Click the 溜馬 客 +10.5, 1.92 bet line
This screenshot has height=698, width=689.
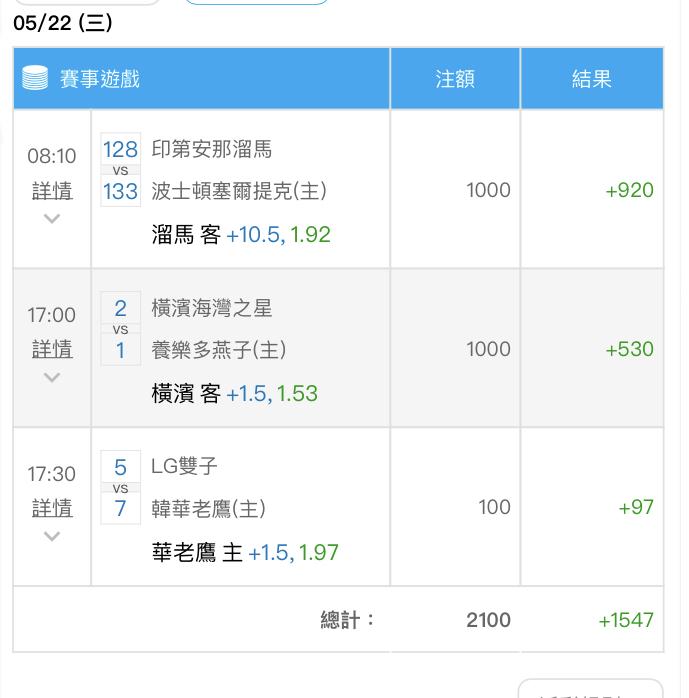click(x=241, y=235)
